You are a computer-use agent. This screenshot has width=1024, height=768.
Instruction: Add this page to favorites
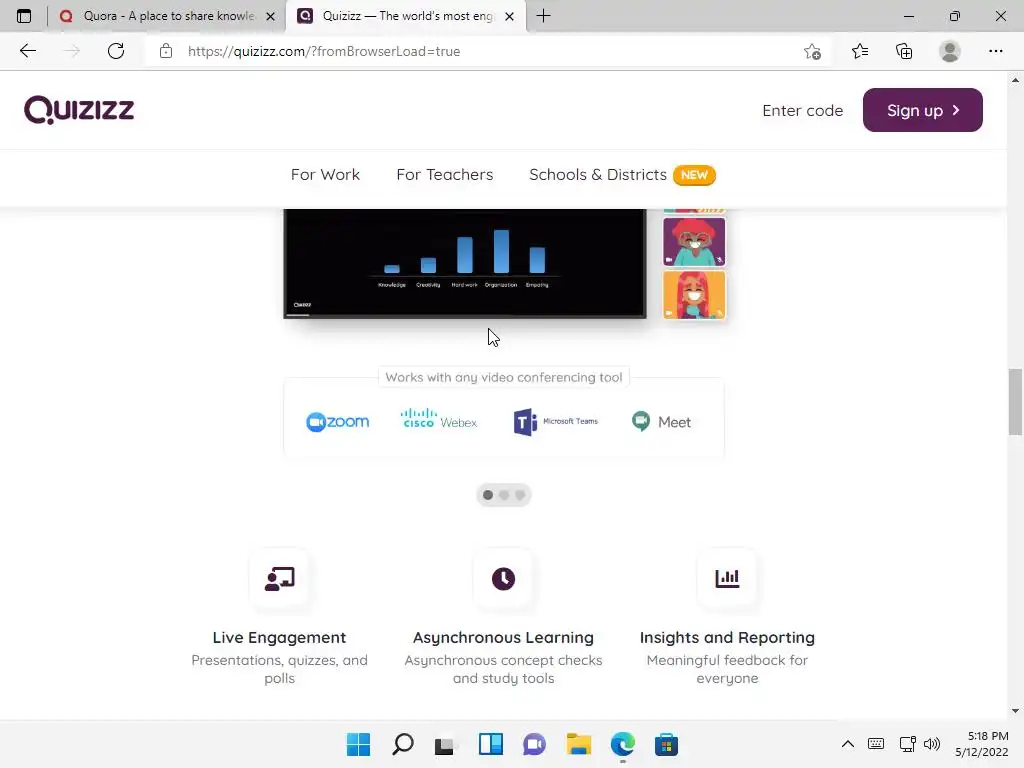point(812,51)
